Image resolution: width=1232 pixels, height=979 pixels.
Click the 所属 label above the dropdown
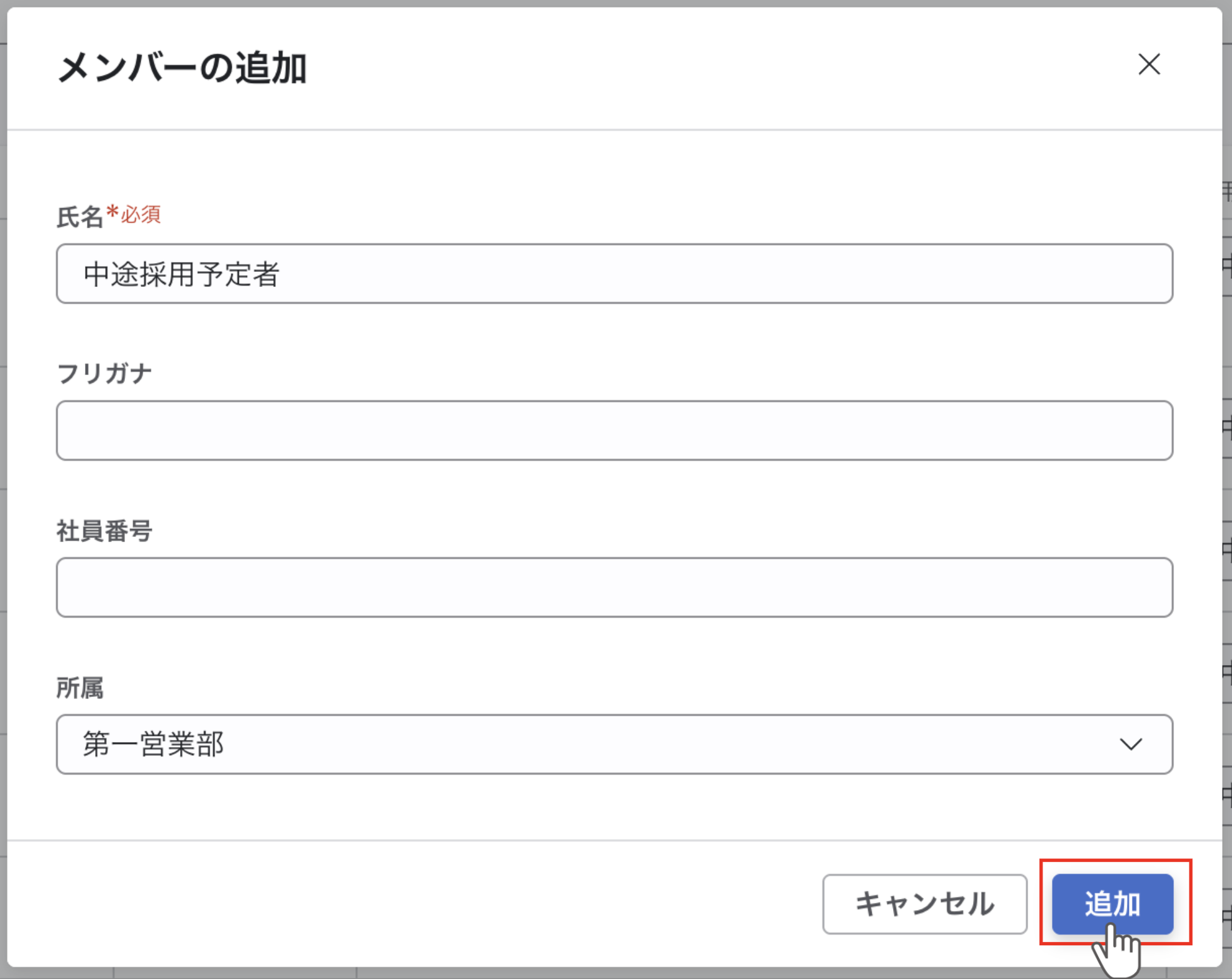pos(79,688)
